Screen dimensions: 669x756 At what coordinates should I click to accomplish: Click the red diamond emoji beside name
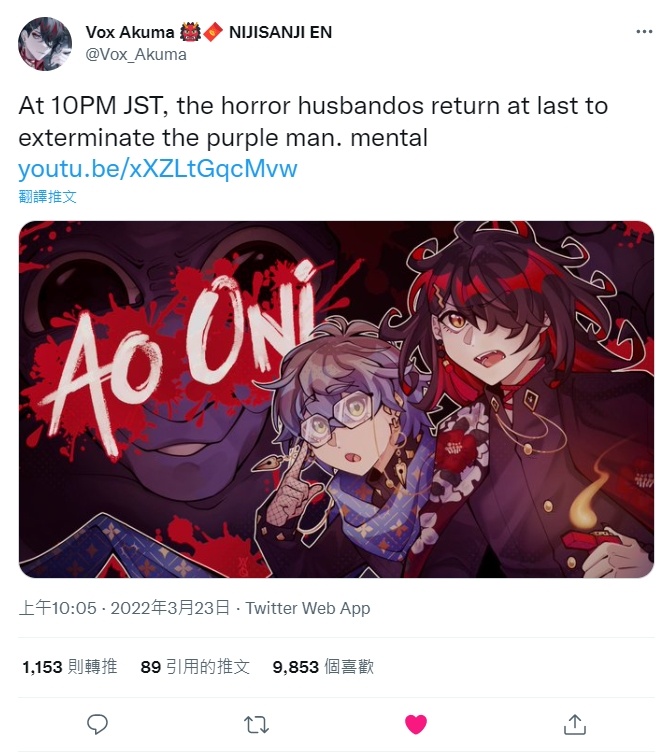(213, 32)
